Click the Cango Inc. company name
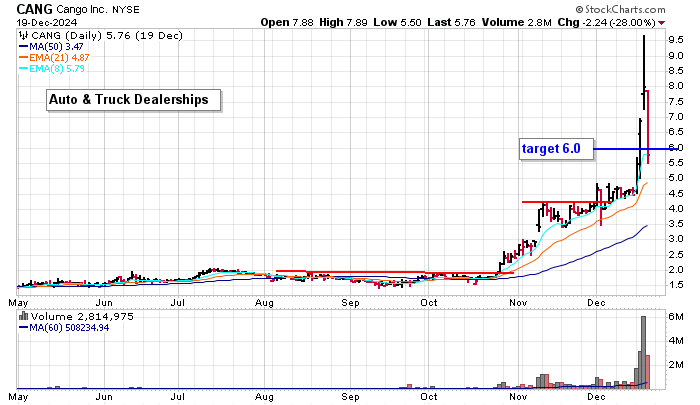The image size is (700, 405). [x=83, y=9]
